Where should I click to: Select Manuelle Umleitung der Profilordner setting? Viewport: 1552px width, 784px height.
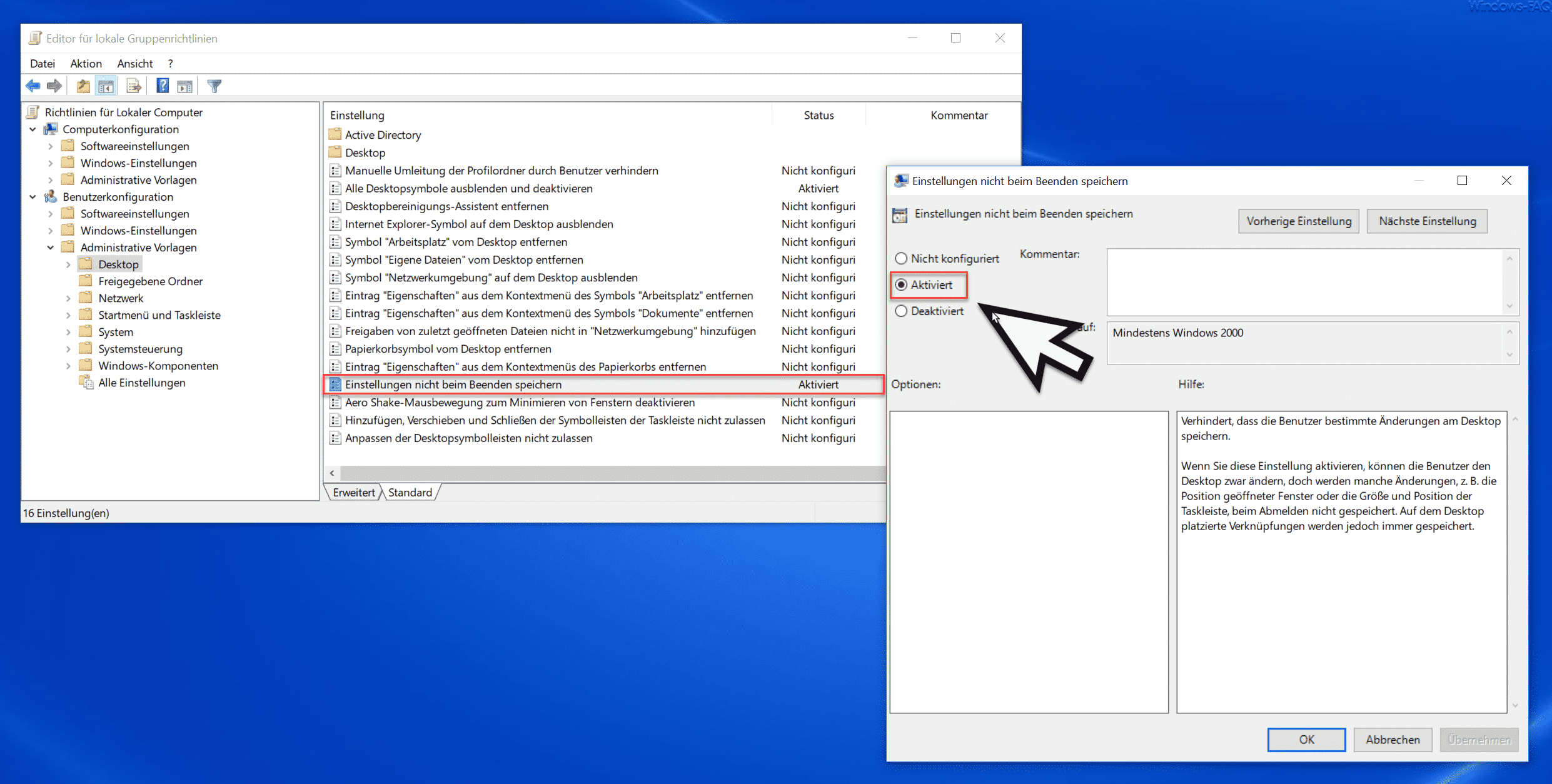[501, 171]
